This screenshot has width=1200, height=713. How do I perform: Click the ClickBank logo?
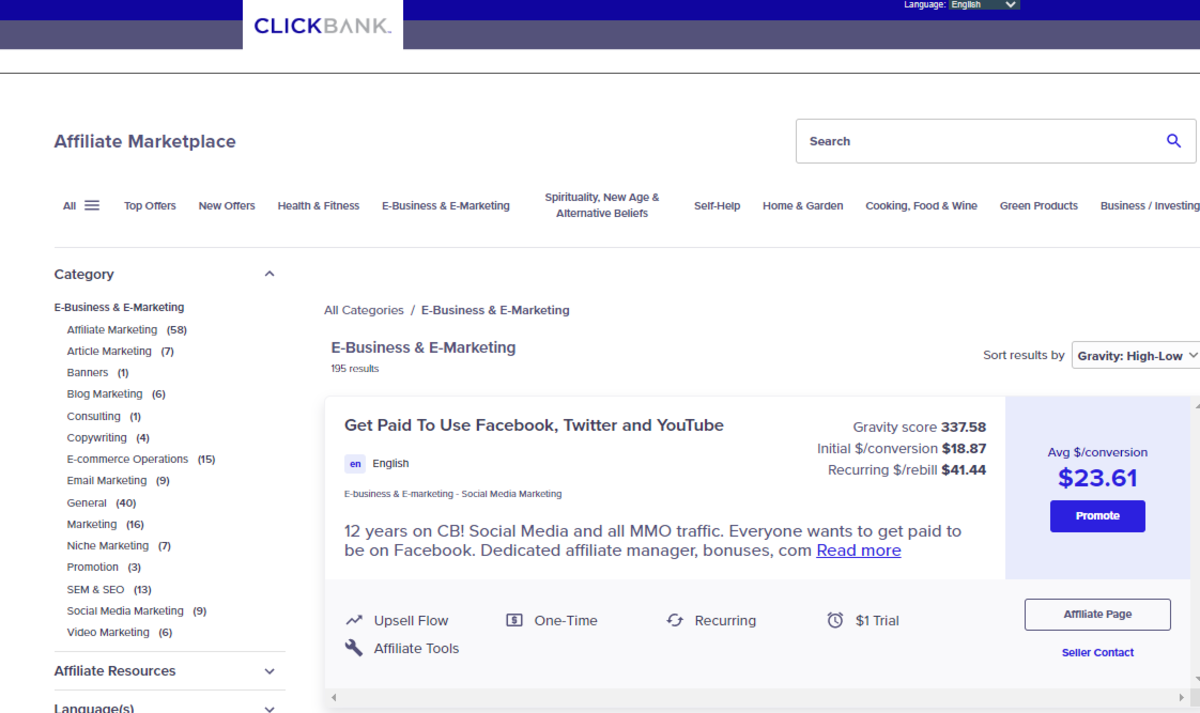pos(322,26)
